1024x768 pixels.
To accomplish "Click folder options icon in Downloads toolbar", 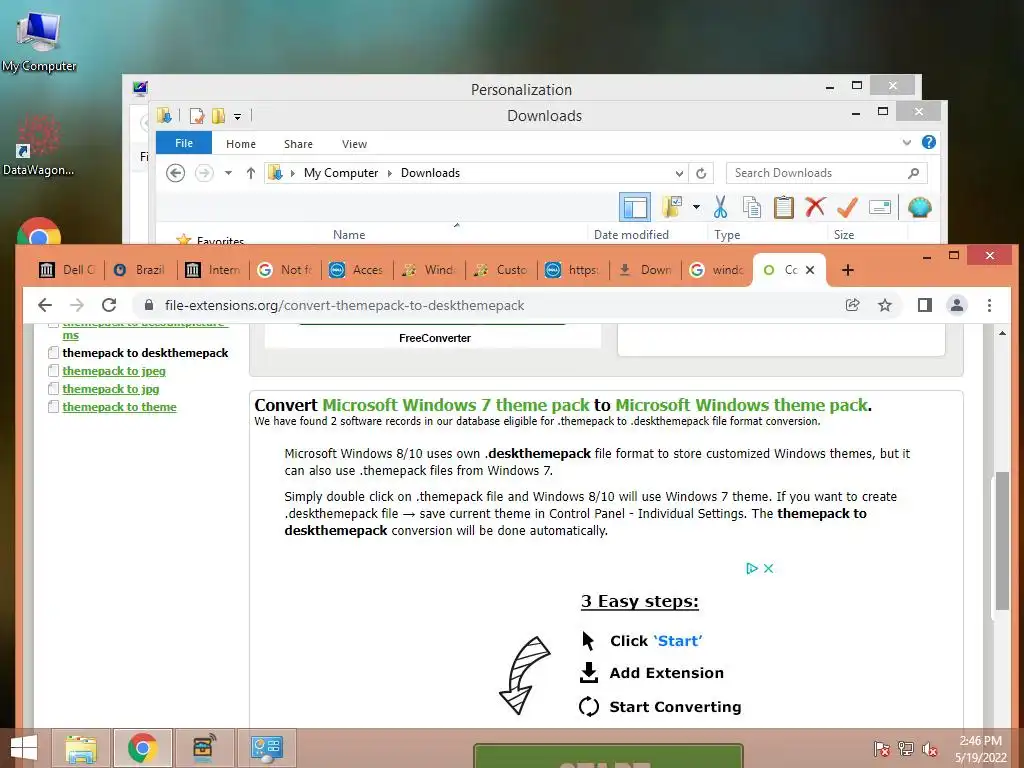I will pos(671,207).
